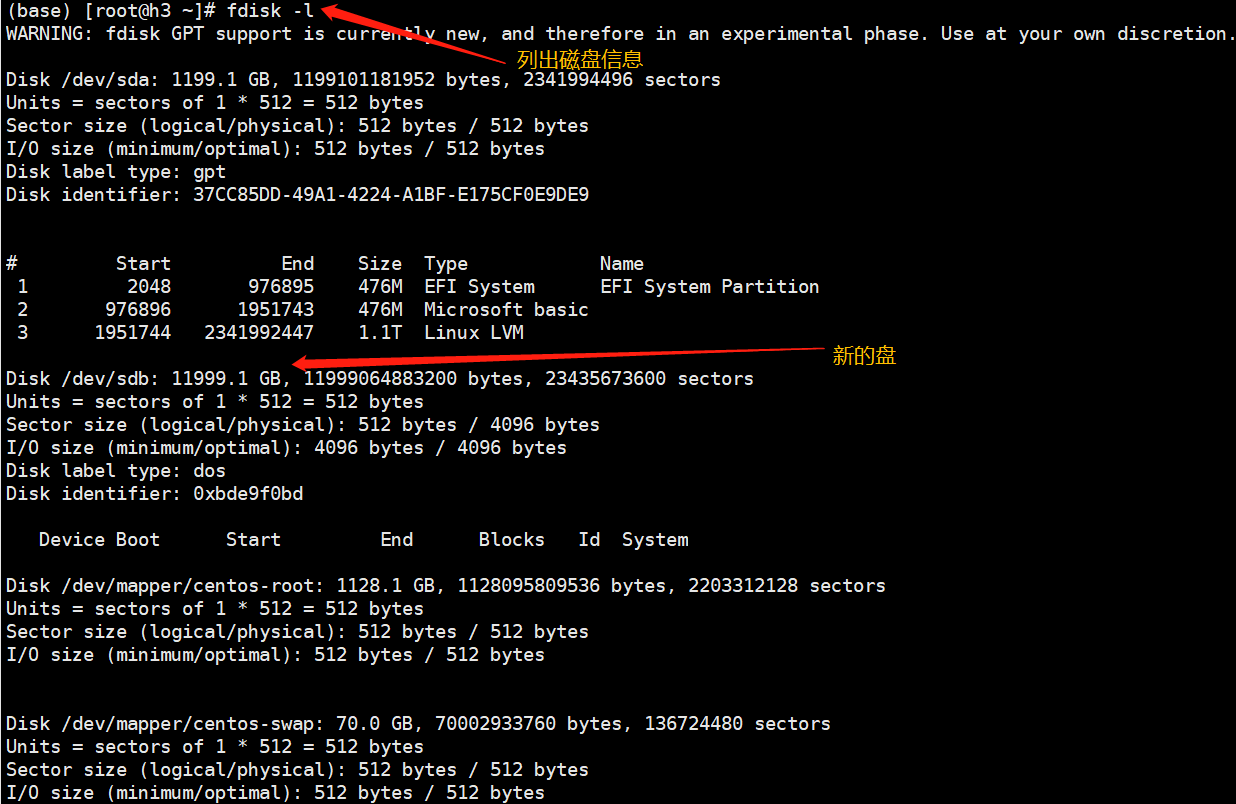Click the fdisk -l command text

click(x=269, y=10)
